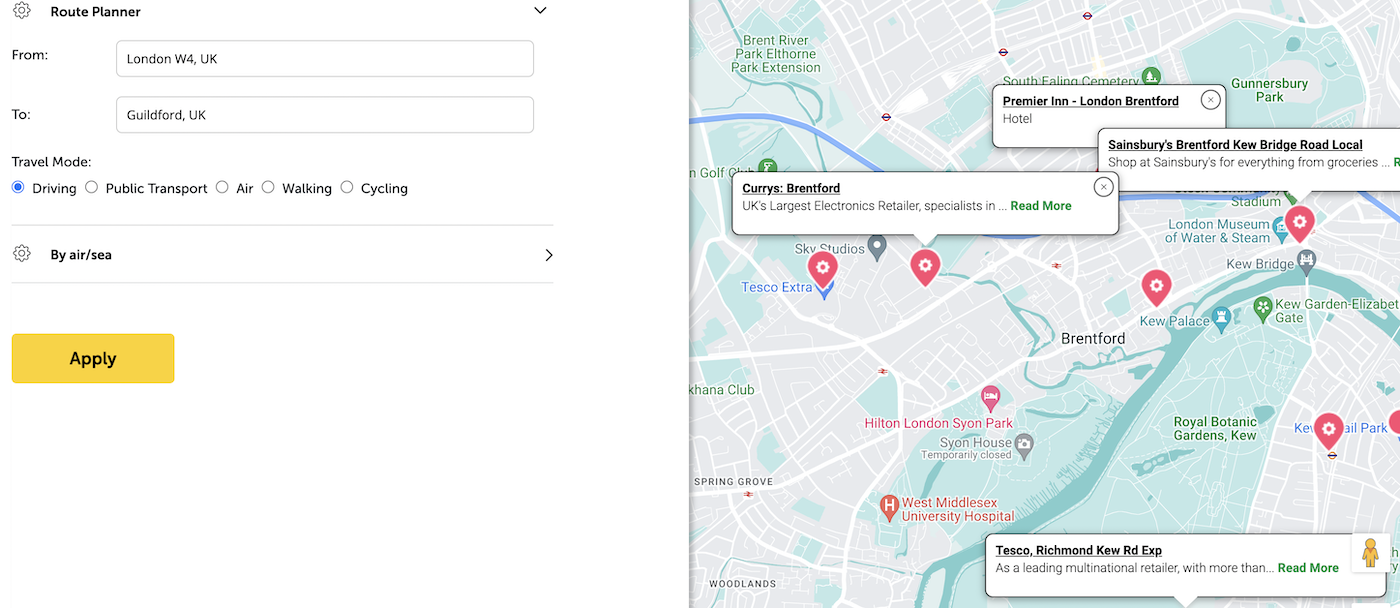Click the Kew Garden-Elizabeth Gate green icon
Screen dimensions: 1400x608
pyautogui.click(x=1263, y=307)
